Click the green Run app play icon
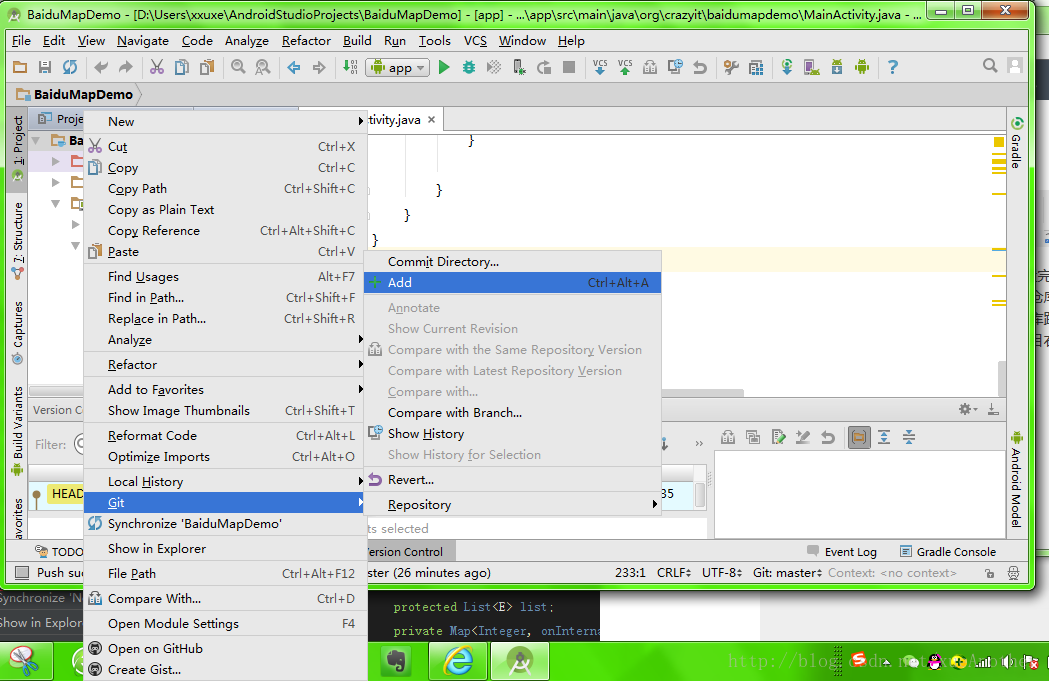Image resolution: width=1049 pixels, height=681 pixels. coord(444,67)
